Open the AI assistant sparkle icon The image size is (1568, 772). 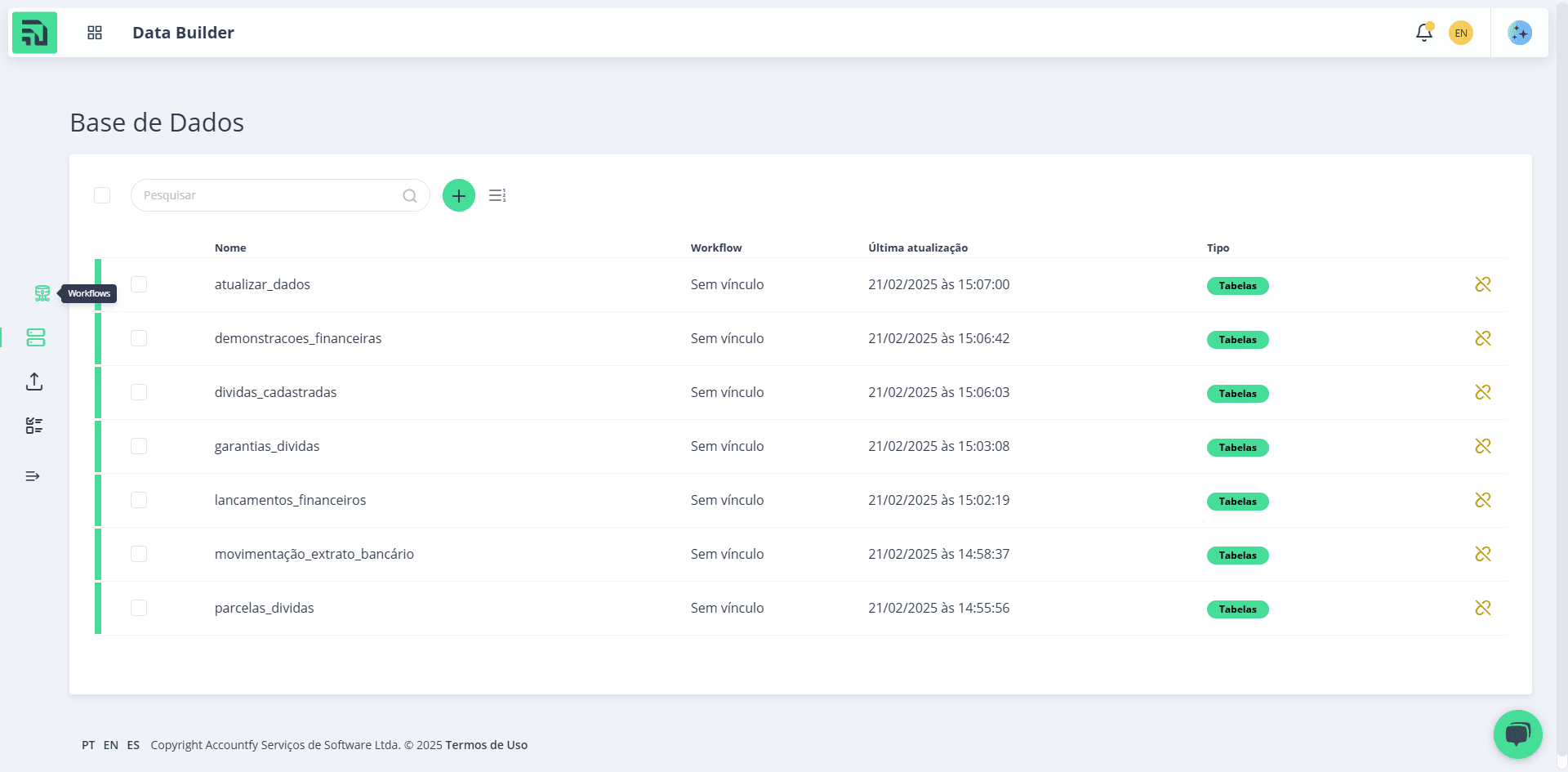pos(1520,33)
